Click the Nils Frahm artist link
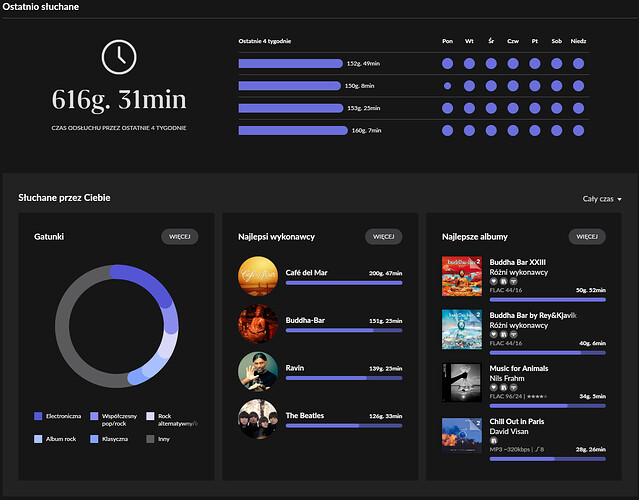This screenshot has width=639, height=500. coord(507,378)
